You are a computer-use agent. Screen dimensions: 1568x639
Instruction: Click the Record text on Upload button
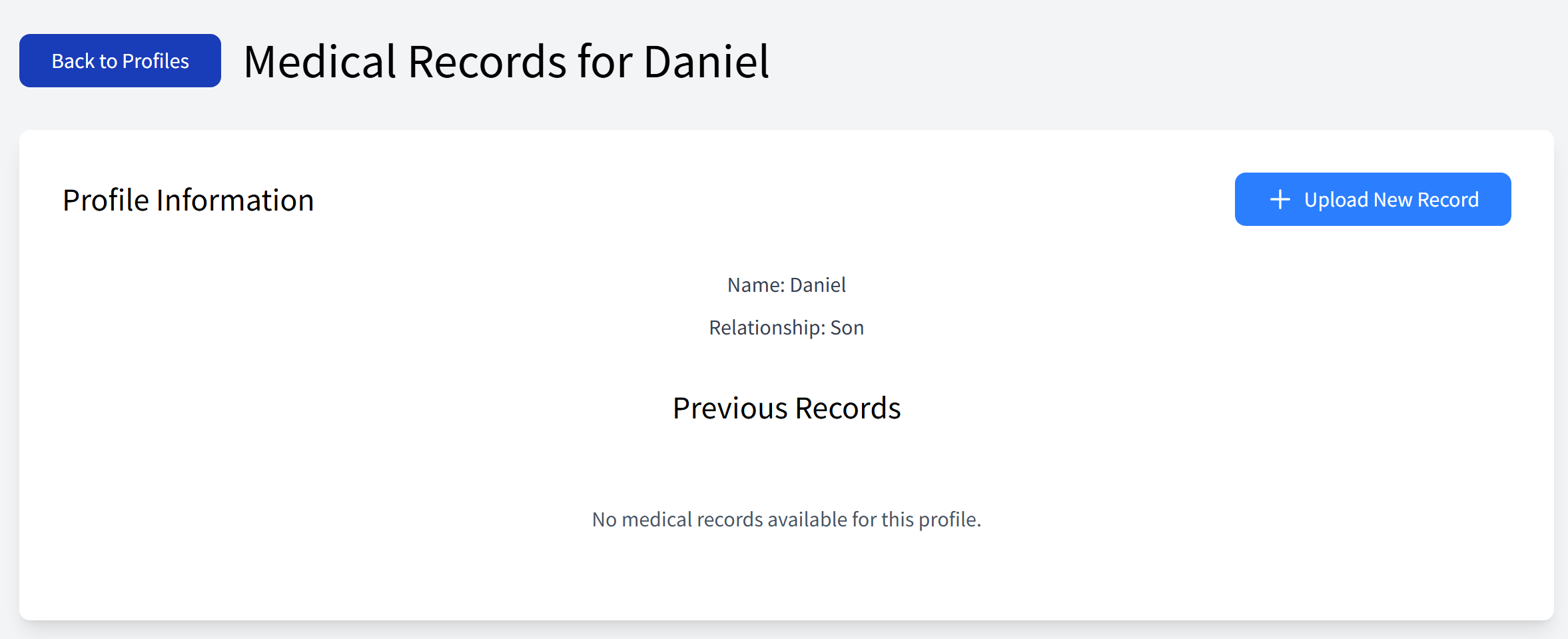coord(1447,200)
